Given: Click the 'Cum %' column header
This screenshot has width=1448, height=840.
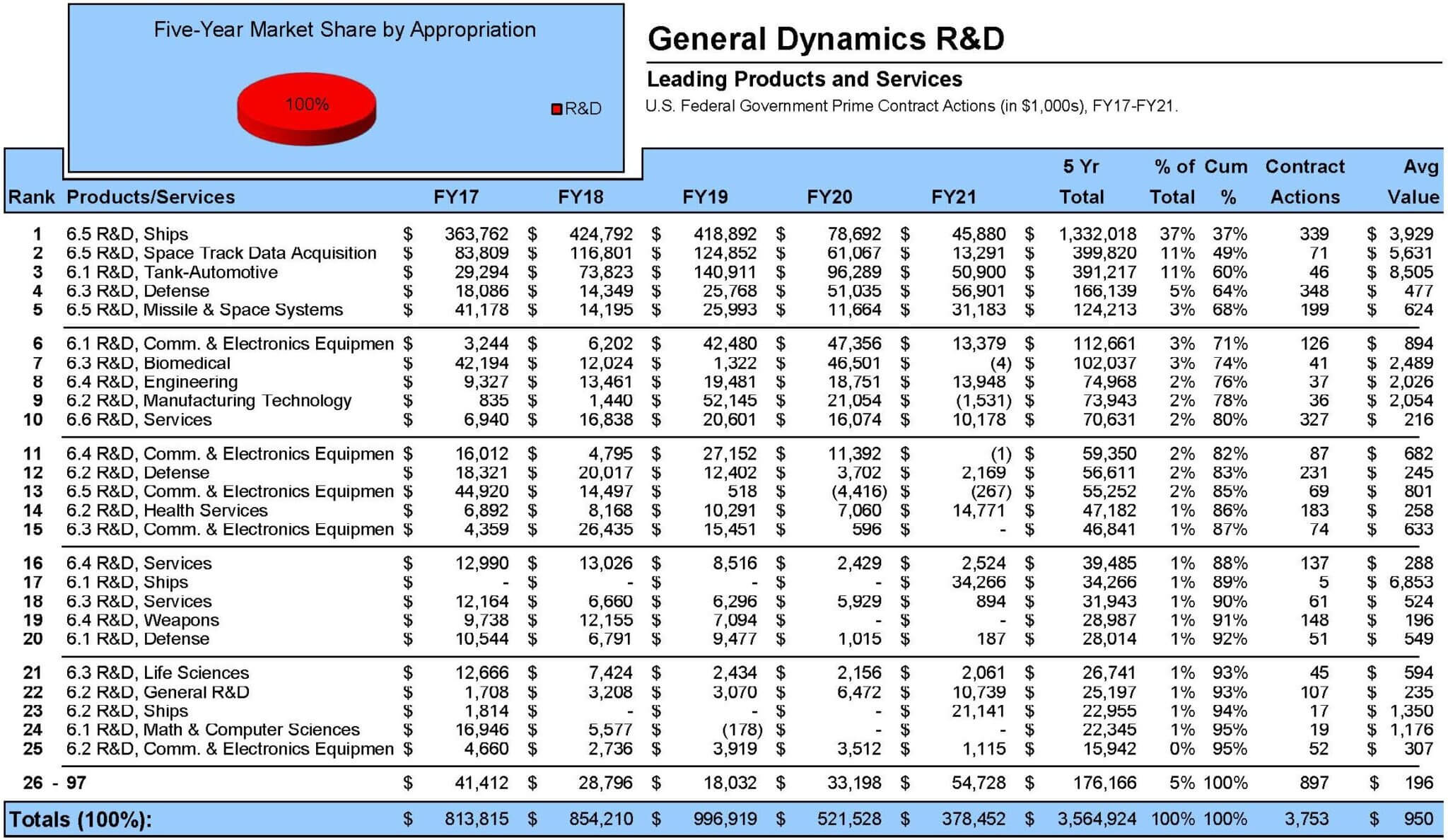Looking at the screenshot, I should coord(1226,182).
